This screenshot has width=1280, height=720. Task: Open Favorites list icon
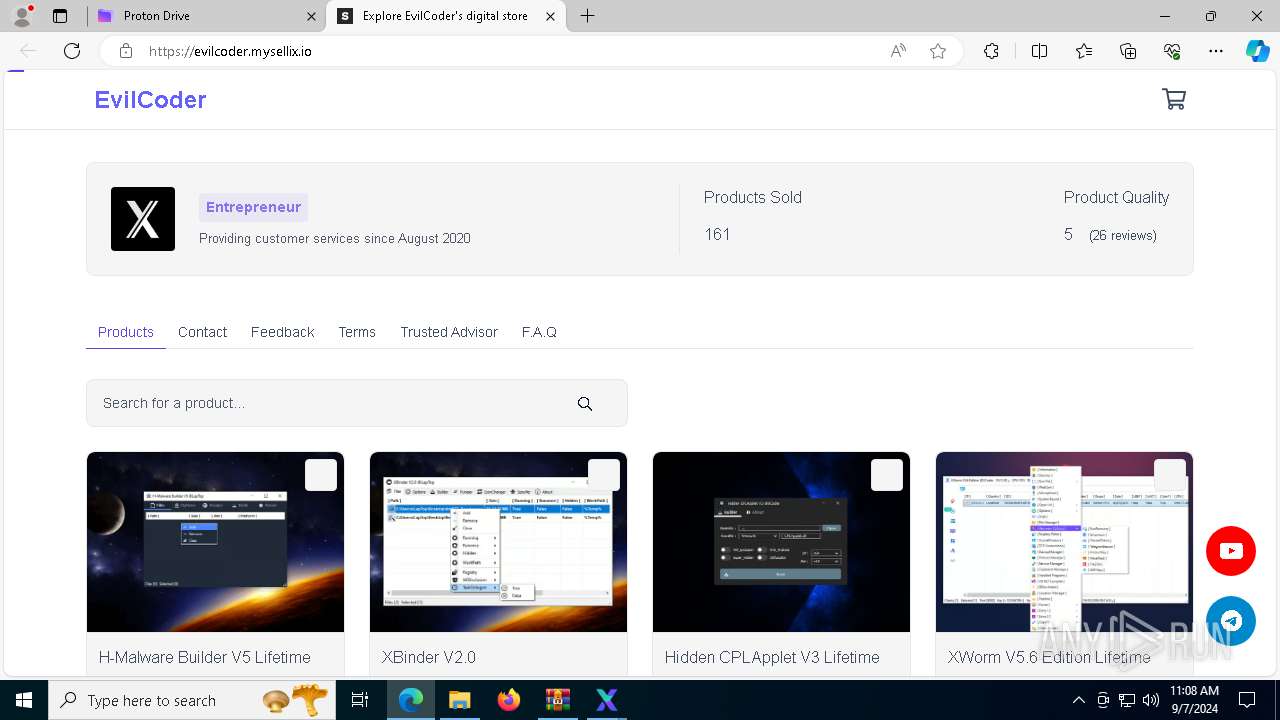[1084, 51]
